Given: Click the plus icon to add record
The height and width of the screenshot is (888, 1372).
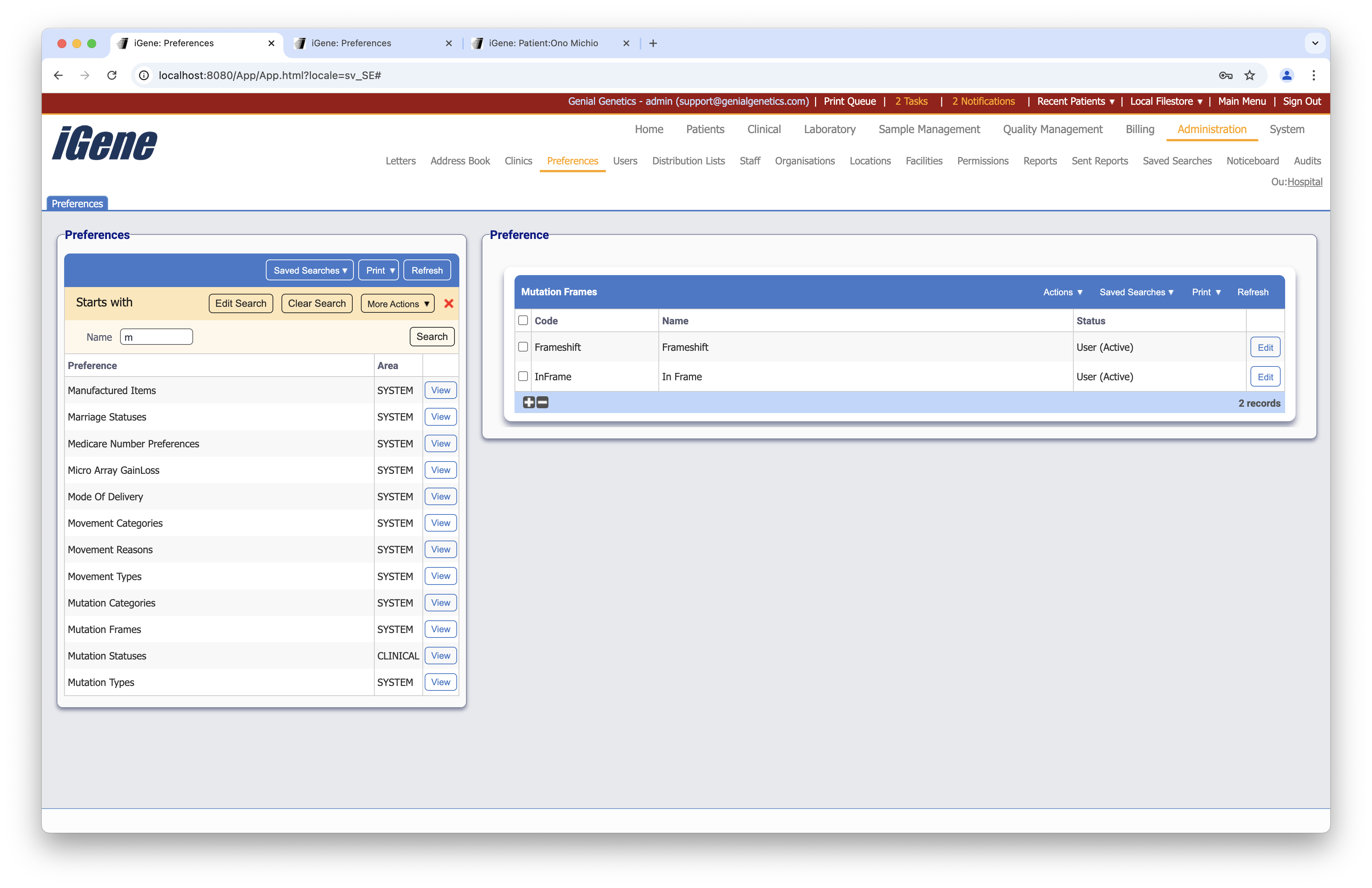Looking at the screenshot, I should (529, 403).
